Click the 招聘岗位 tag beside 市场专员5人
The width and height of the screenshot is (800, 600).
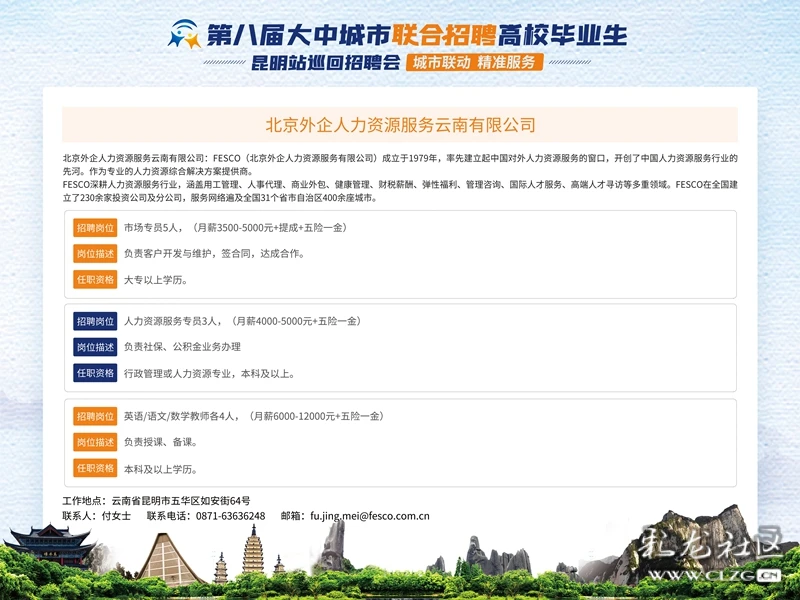(x=95, y=228)
